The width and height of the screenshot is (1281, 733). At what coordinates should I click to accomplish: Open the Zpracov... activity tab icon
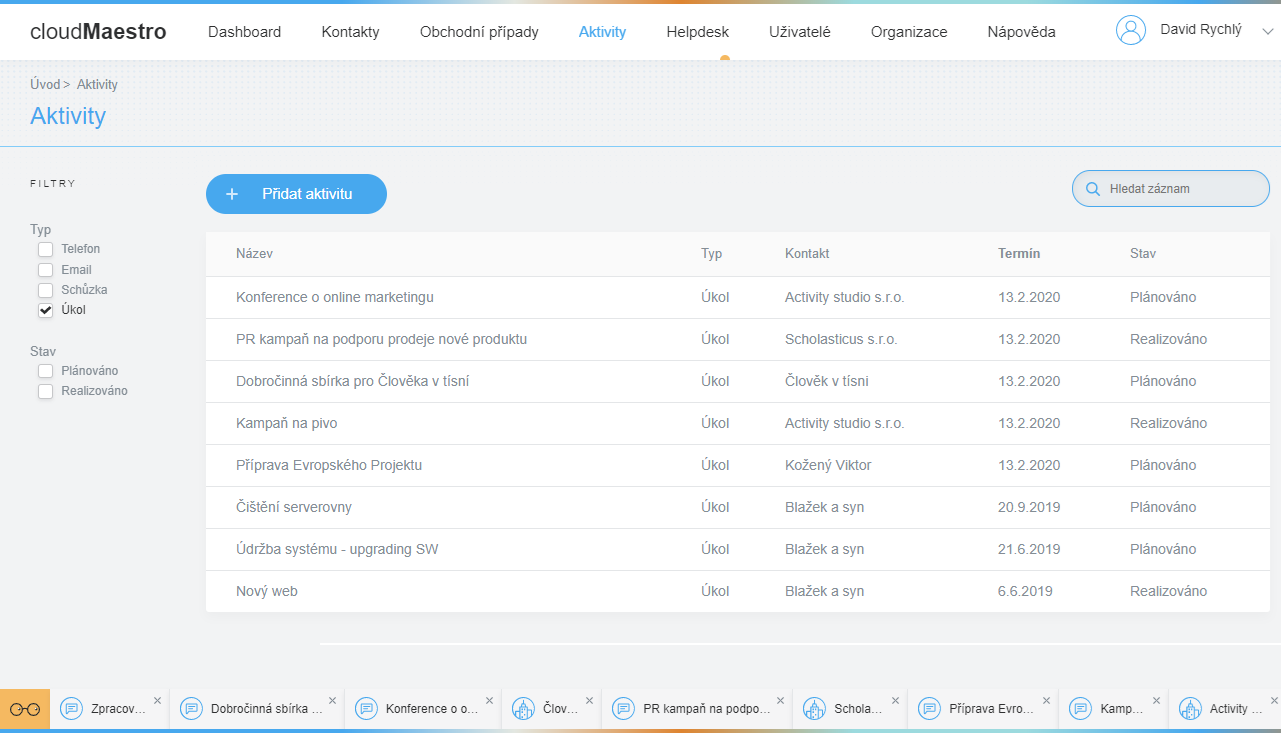71,709
